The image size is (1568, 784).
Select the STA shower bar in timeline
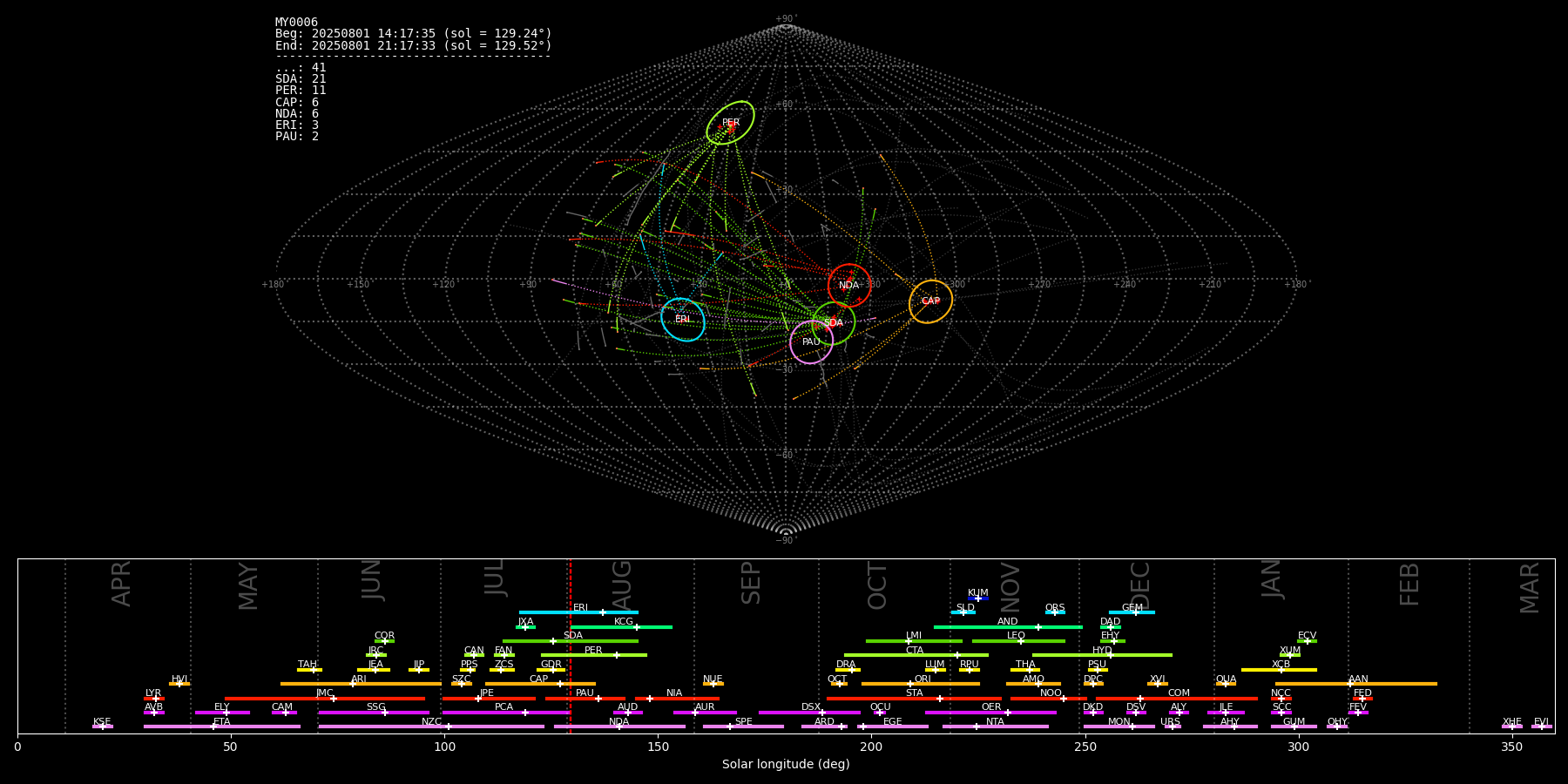[x=914, y=699]
